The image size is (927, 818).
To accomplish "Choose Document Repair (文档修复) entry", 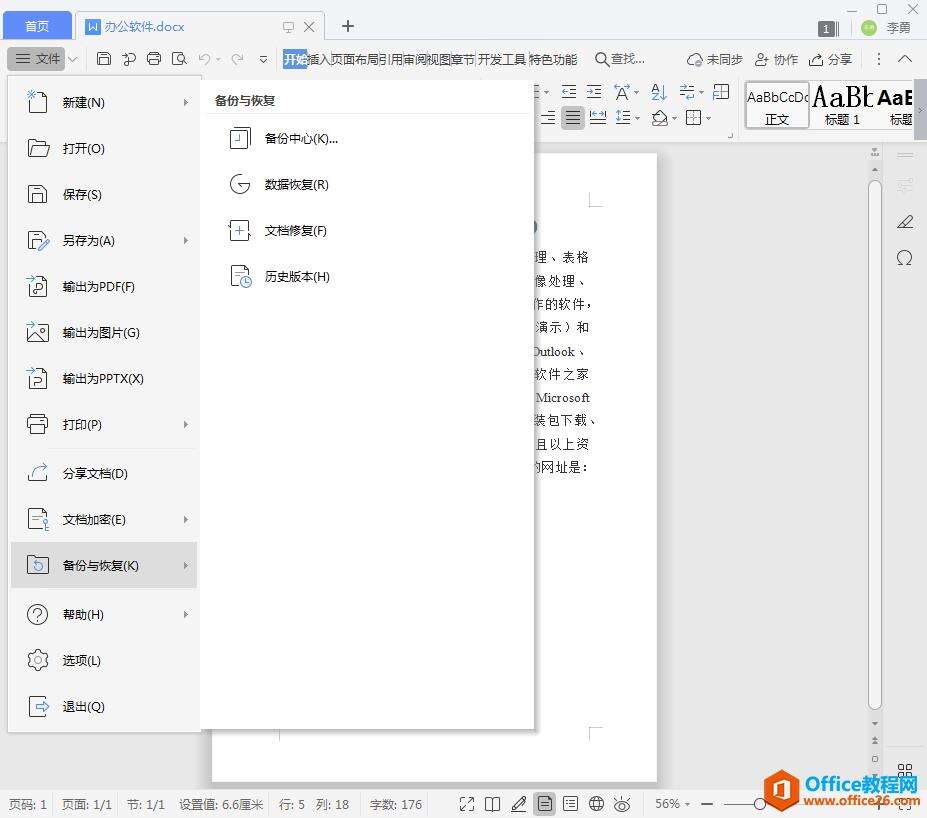I will click(x=295, y=231).
